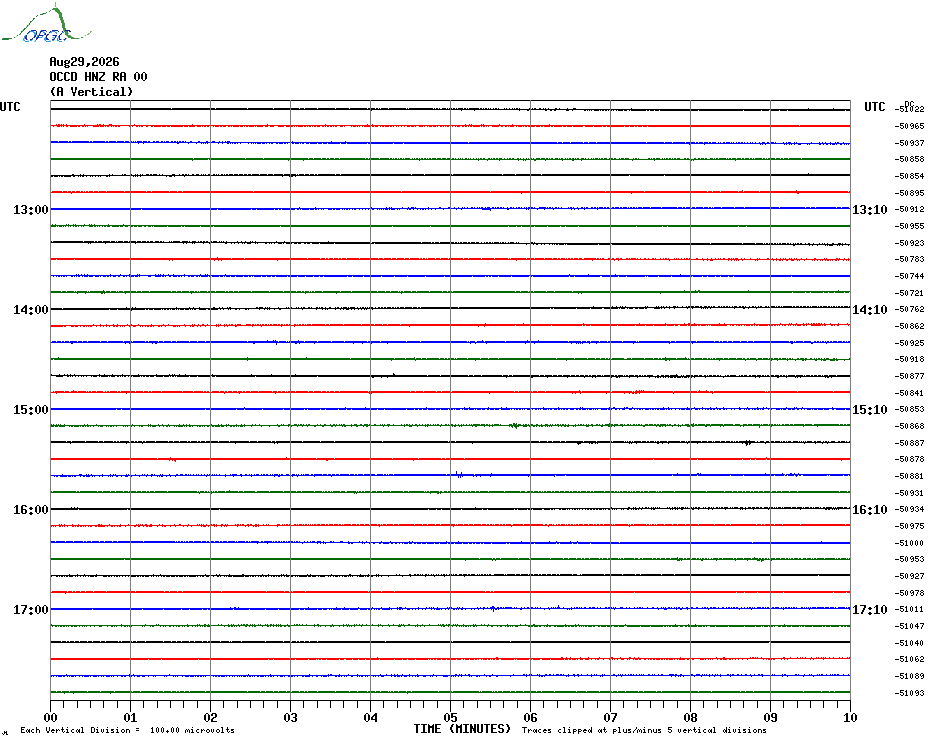
Task: Click the 13:10 label on right side
Action: pyautogui.click(x=870, y=209)
